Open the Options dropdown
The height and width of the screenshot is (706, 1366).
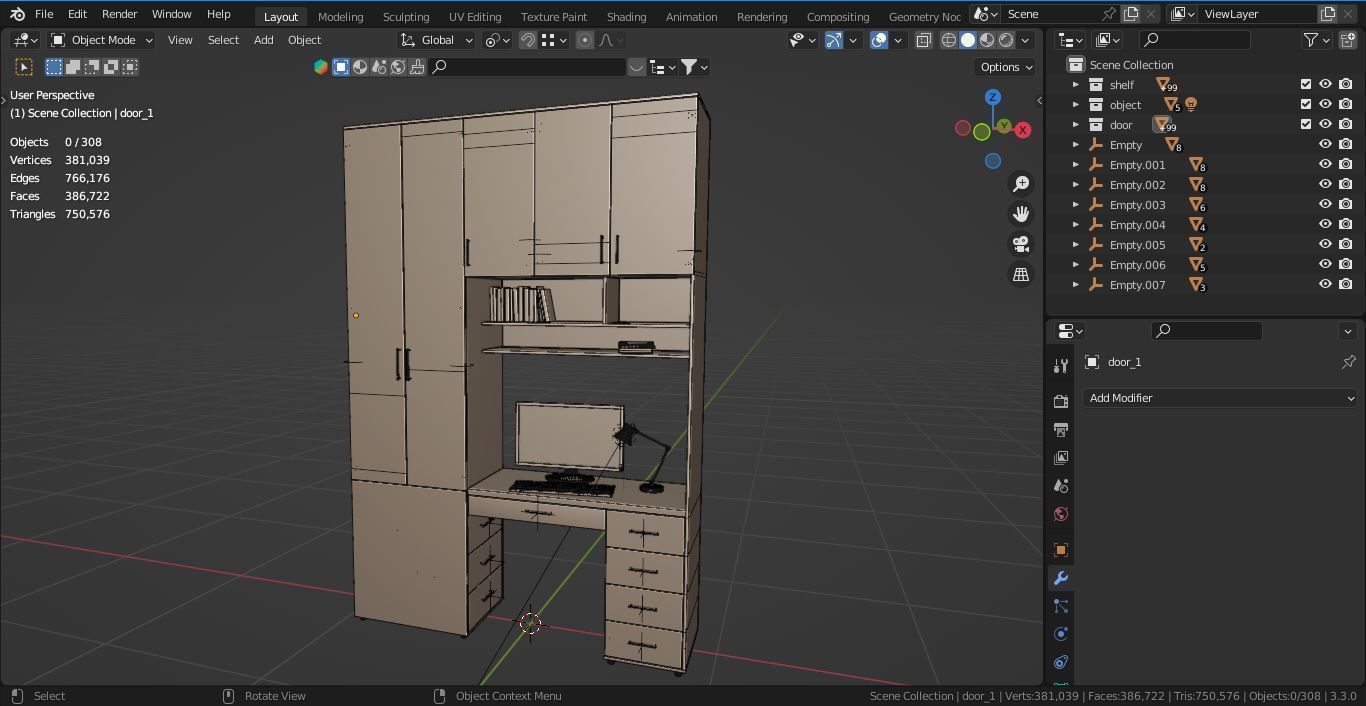point(1006,67)
